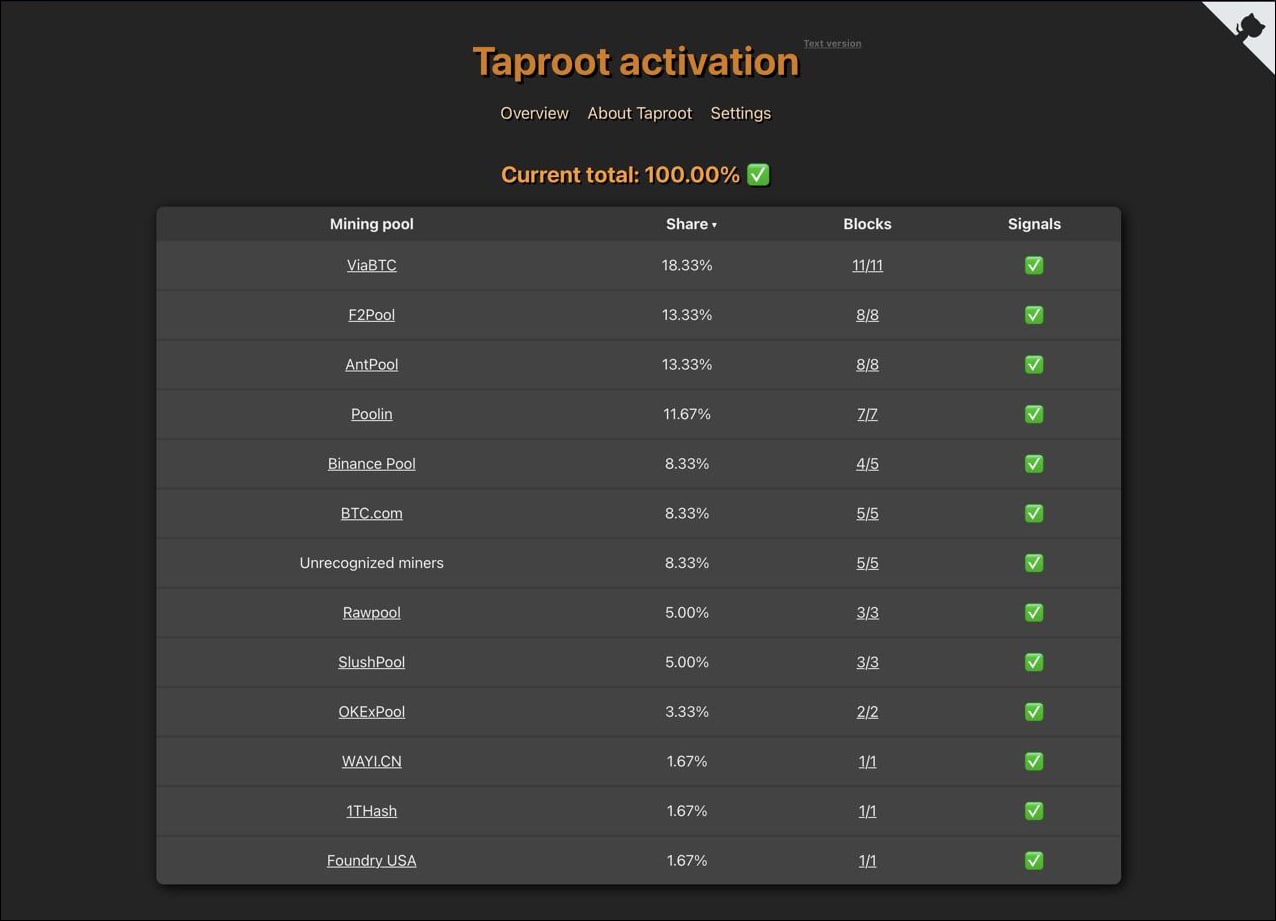The image size is (1276, 921).
Task: View Poolin 7/7 blocks link
Action: (x=867, y=414)
